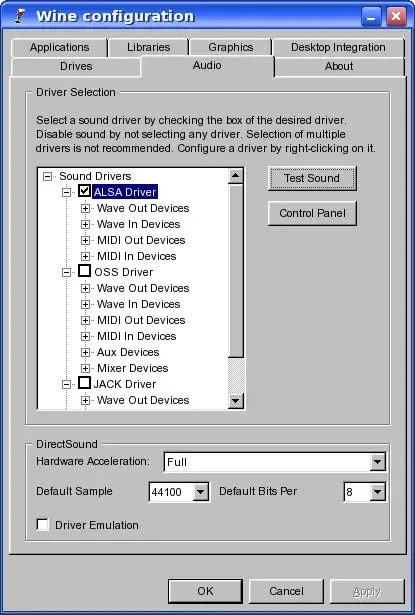Go to Desktop Integration tab
This screenshot has height=615, width=415.
[338, 47]
